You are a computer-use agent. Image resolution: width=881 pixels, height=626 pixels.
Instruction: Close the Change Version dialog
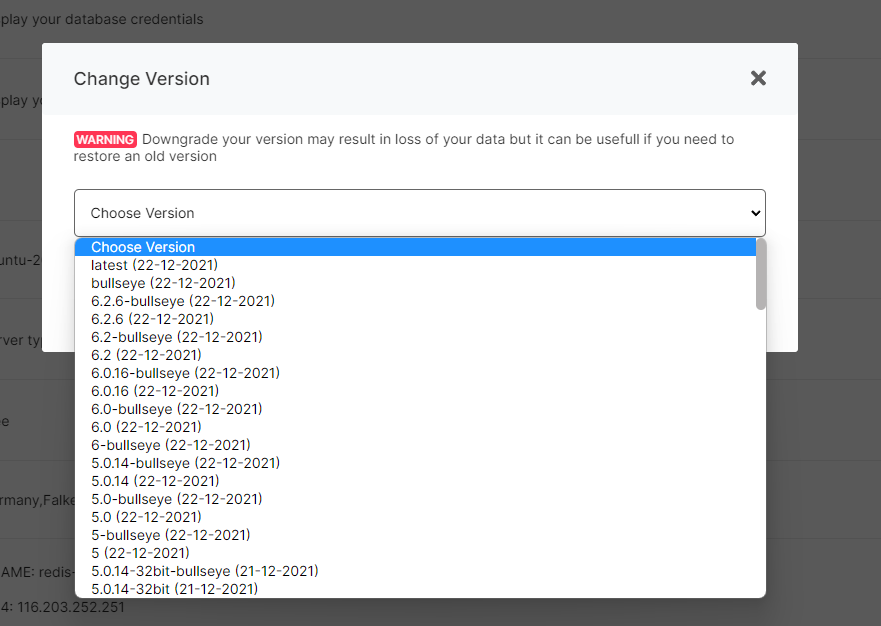coord(758,78)
